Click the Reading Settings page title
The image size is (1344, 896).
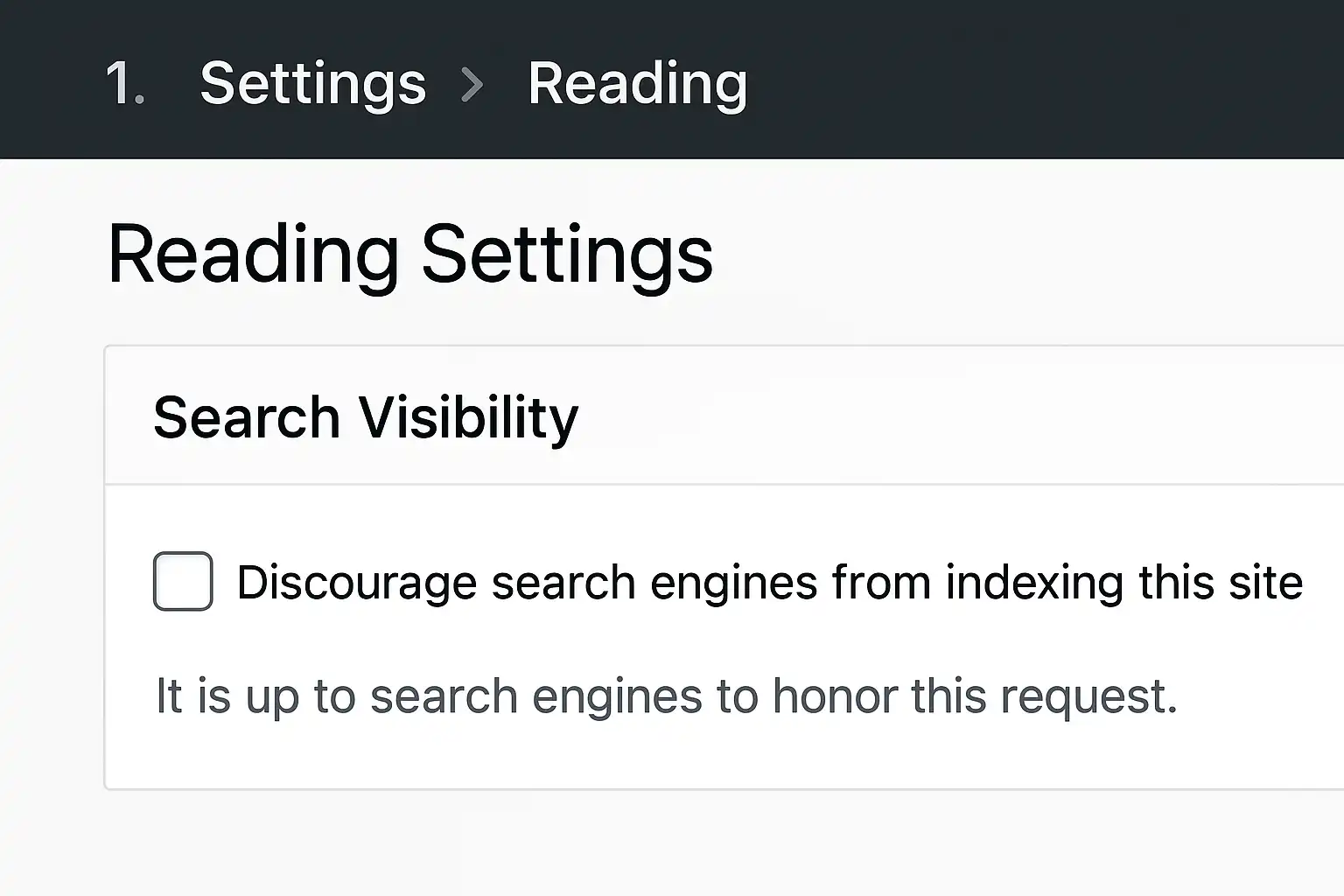click(411, 254)
